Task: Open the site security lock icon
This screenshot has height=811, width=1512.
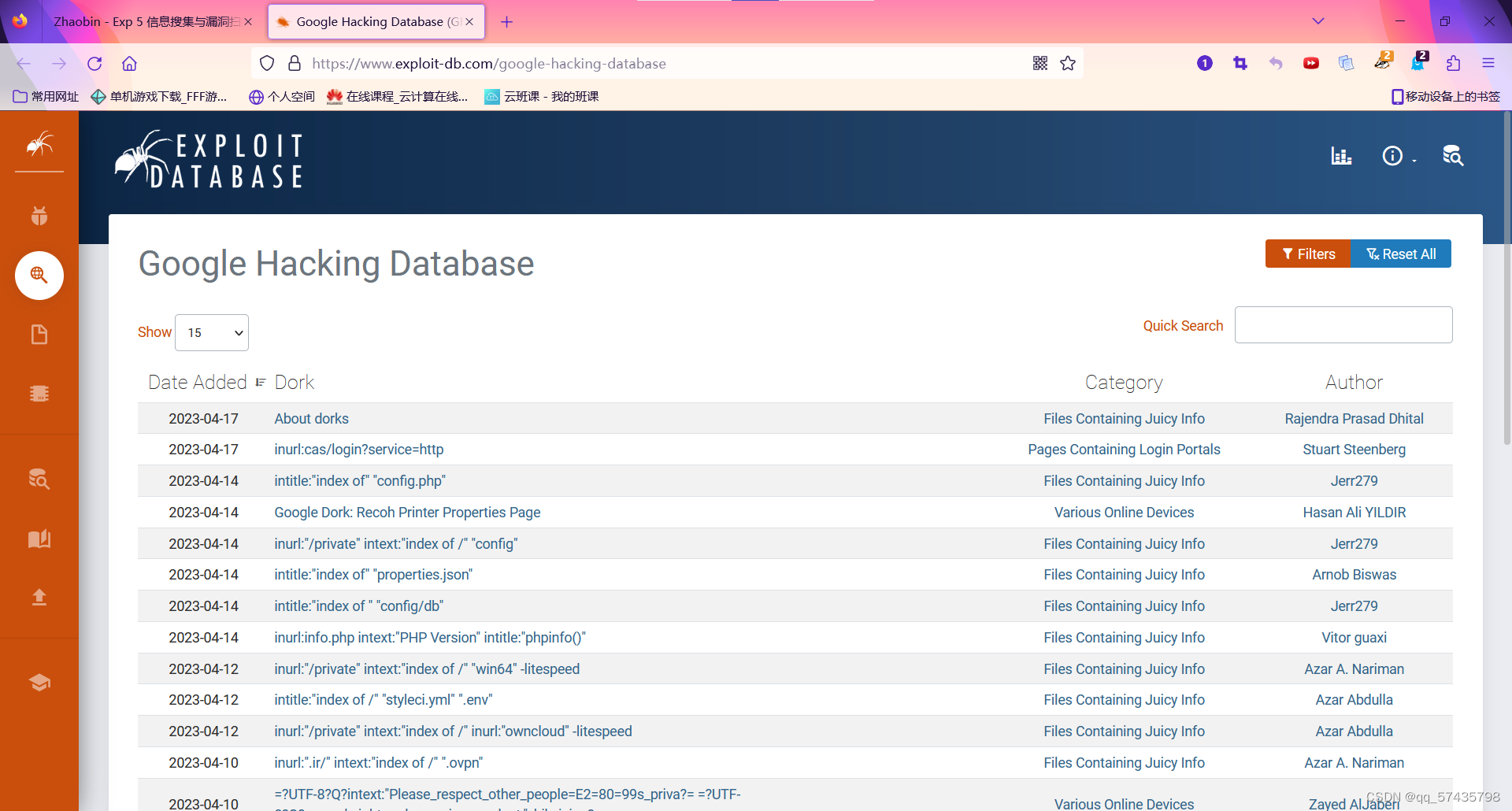Action: pyautogui.click(x=295, y=64)
